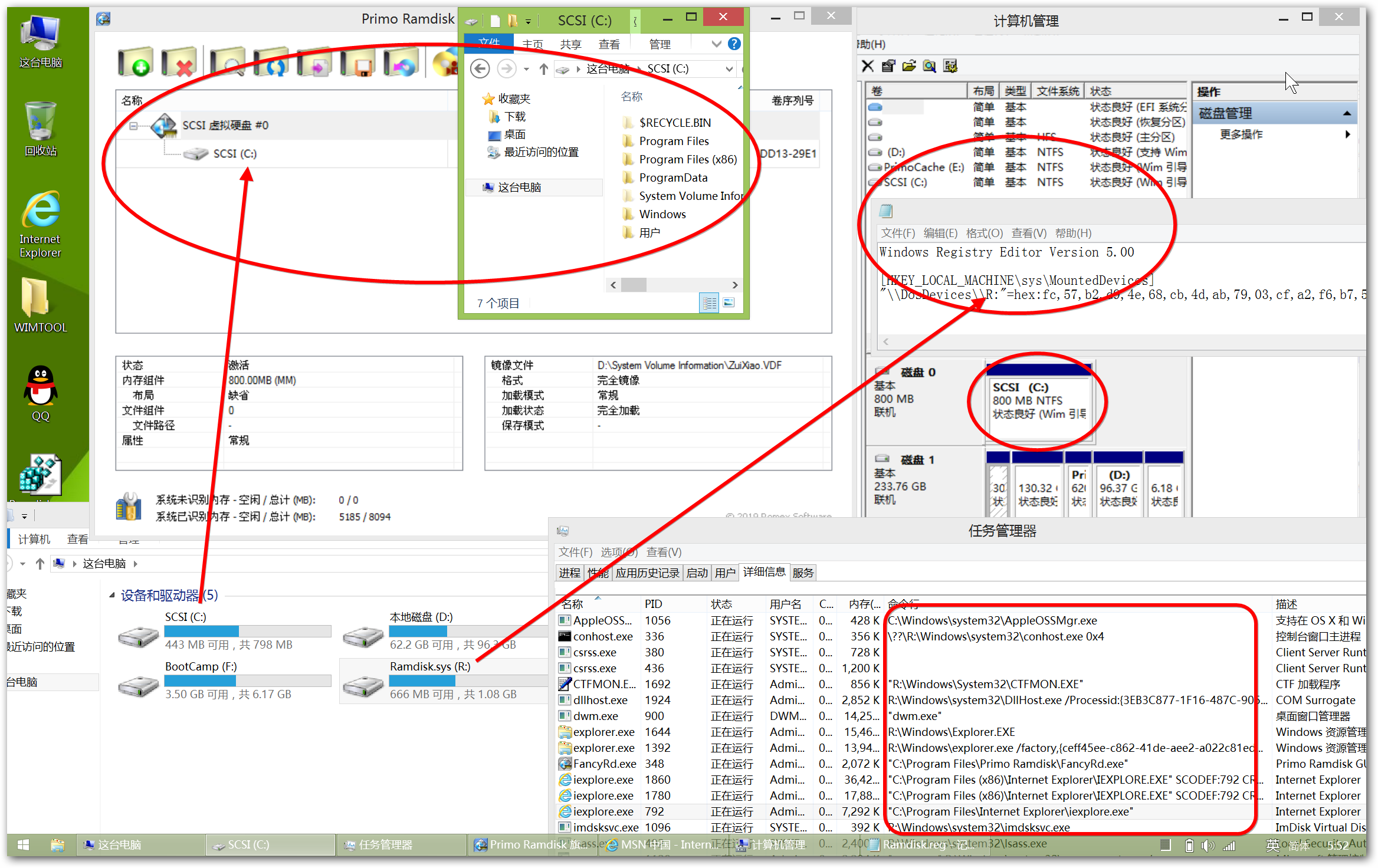
Task: Open the 这台电脑 desktop icon
Action: pos(40,41)
